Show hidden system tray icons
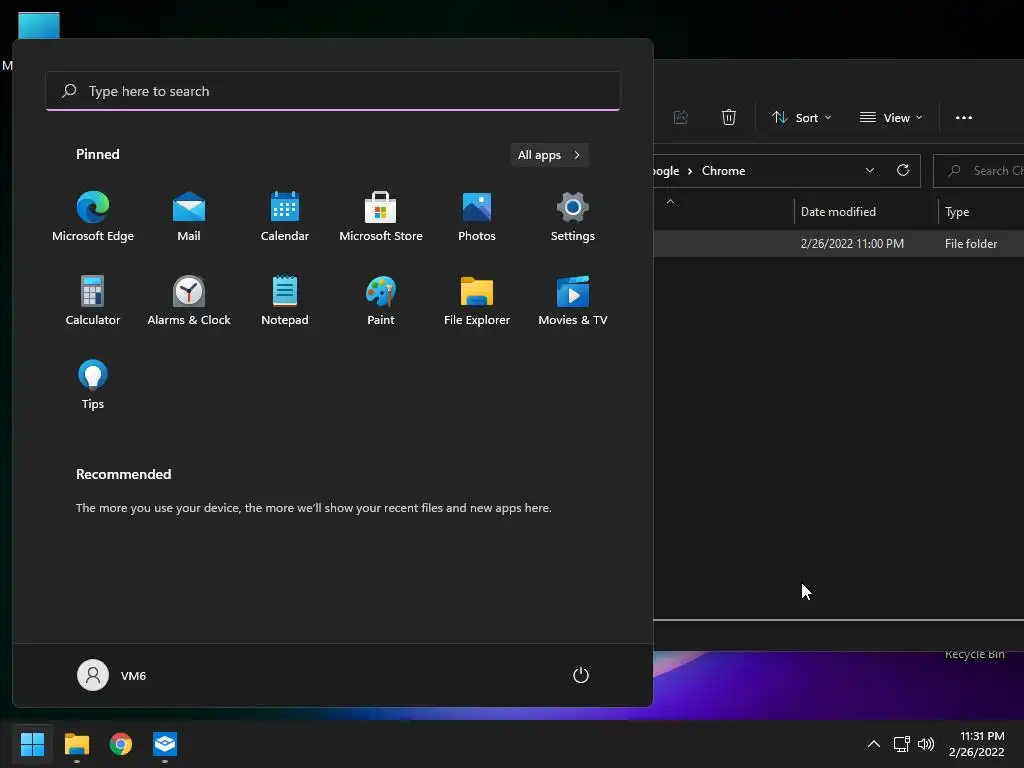The height and width of the screenshot is (768, 1024). click(x=874, y=744)
